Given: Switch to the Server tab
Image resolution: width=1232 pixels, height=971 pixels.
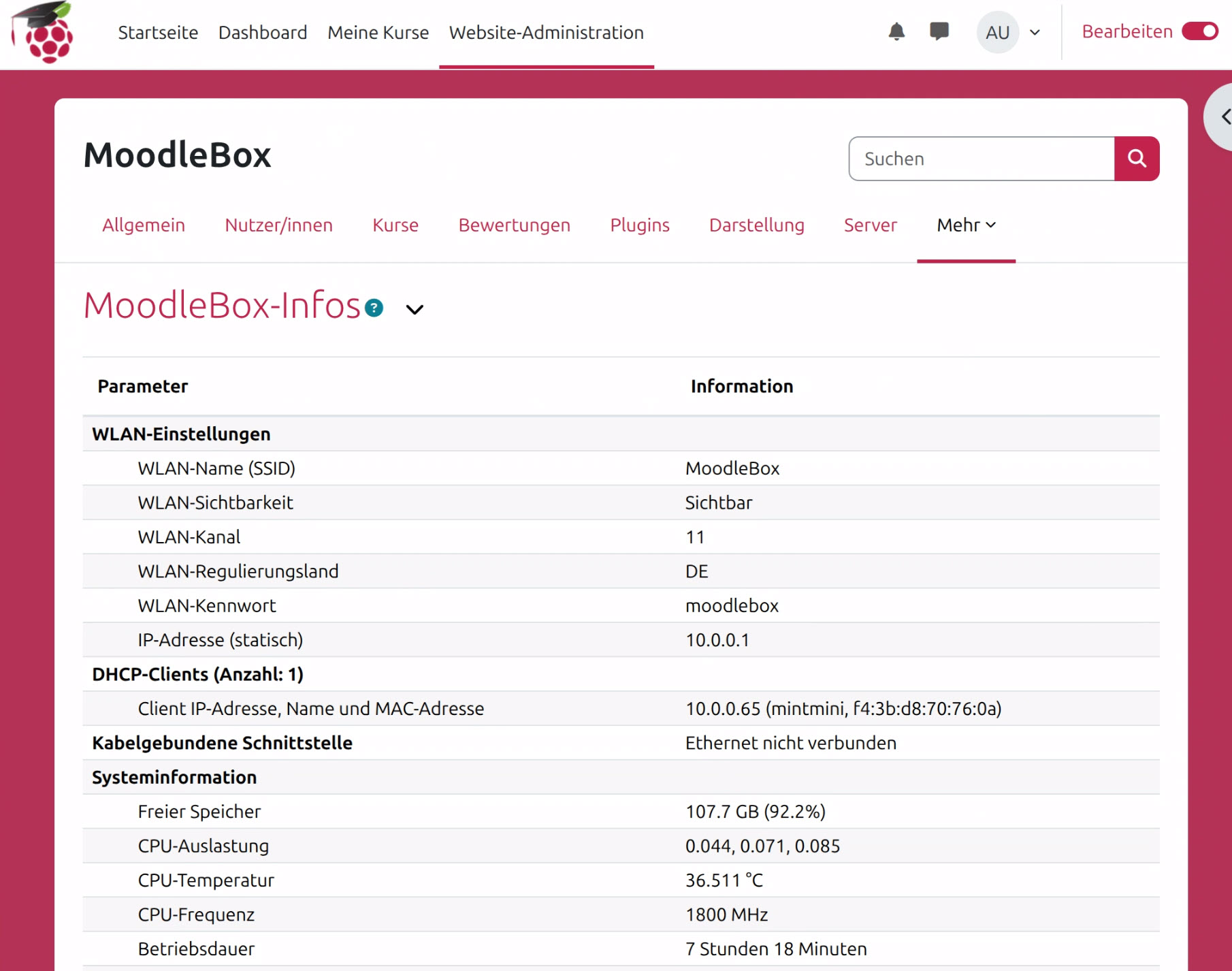Looking at the screenshot, I should (871, 225).
